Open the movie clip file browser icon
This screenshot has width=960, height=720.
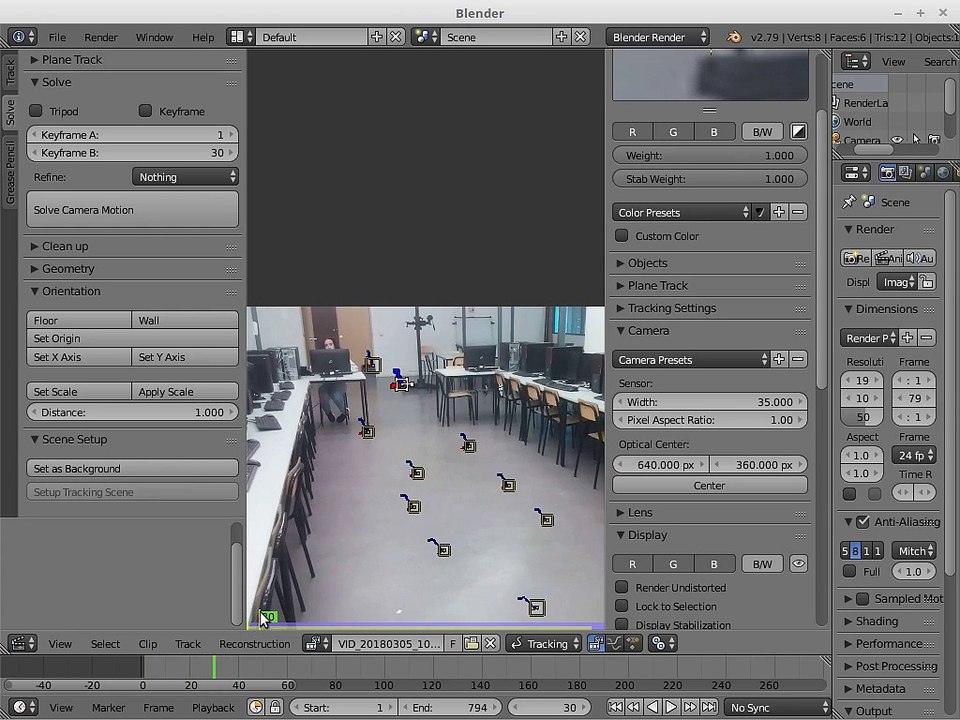point(471,643)
